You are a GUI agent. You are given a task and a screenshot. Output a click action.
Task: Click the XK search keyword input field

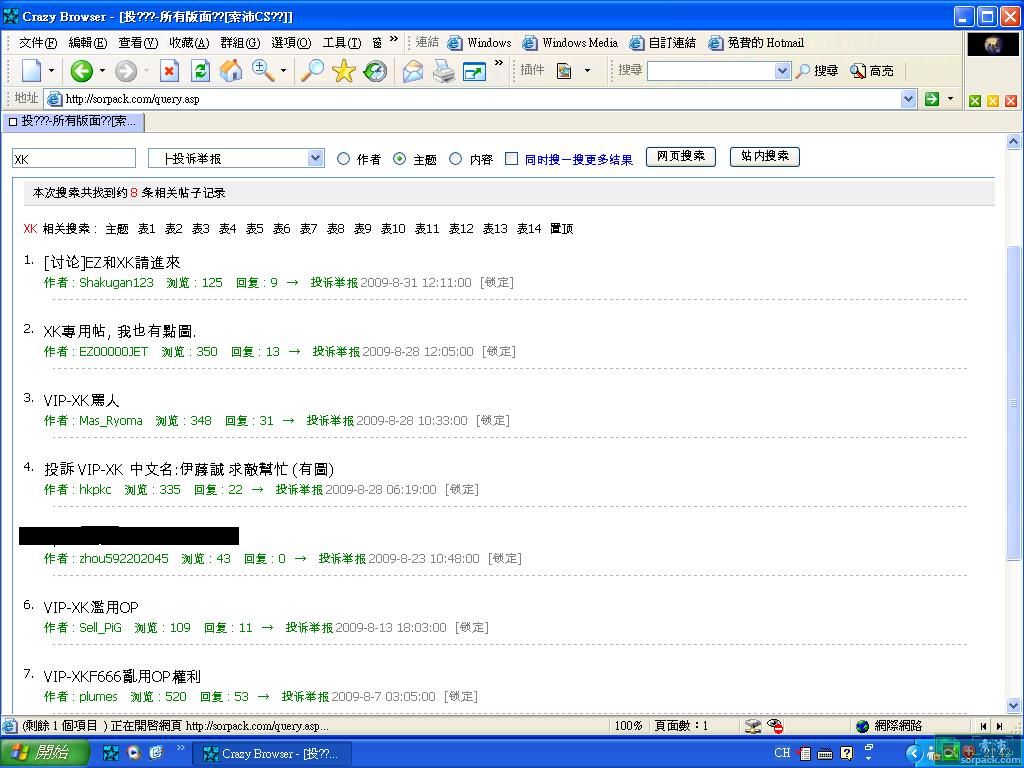(74, 158)
